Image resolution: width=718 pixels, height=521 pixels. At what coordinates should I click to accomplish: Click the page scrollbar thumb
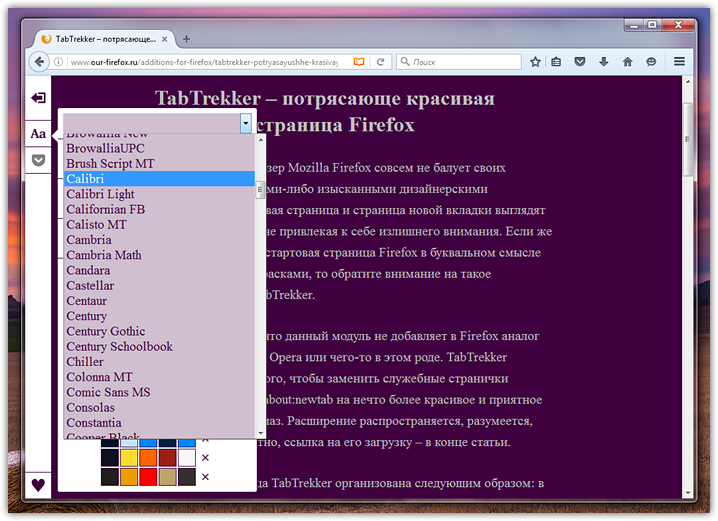[x=687, y=139]
